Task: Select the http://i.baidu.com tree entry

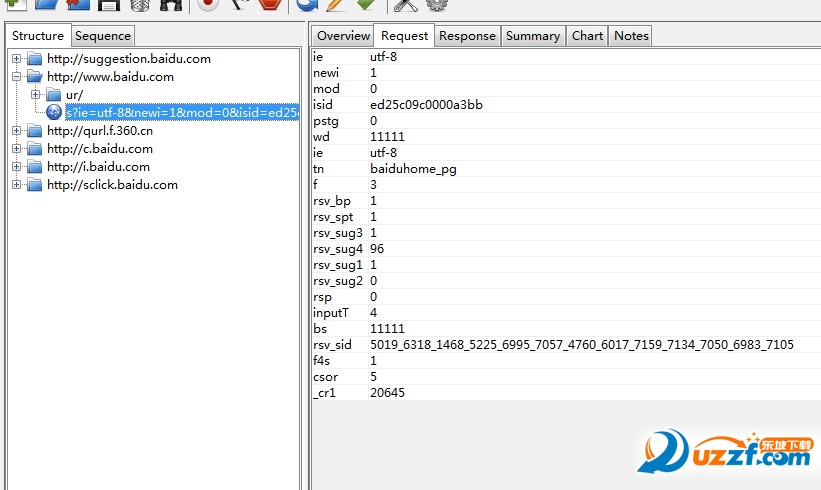Action: pyautogui.click(x=98, y=166)
